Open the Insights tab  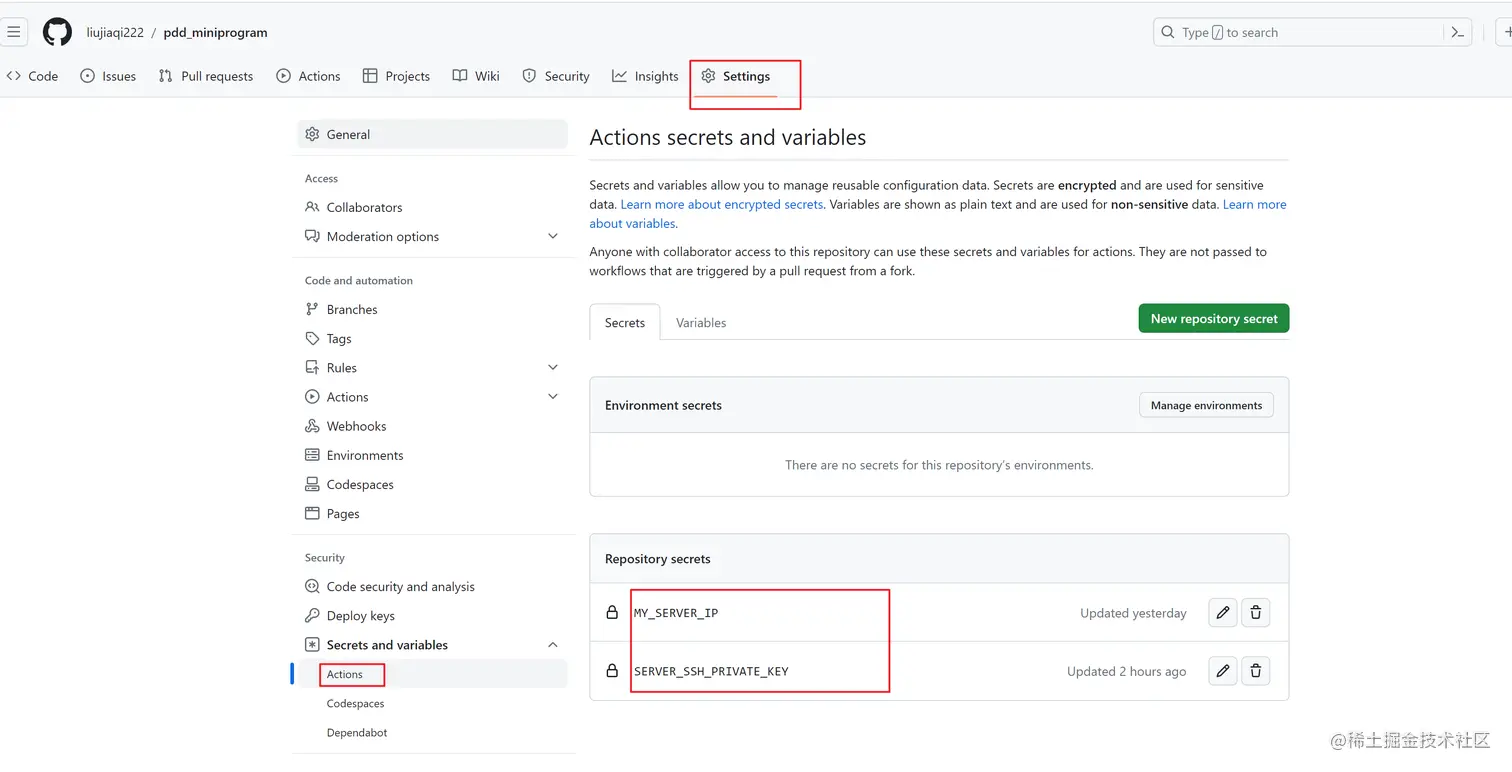[645, 76]
